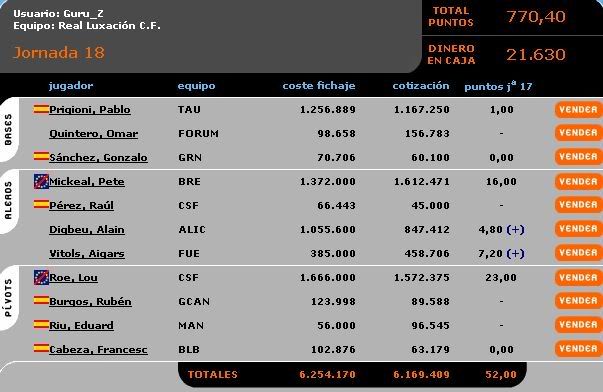Viewport: 603px width, 392px height.
Task: Expand the (+) points detail for Digbeu
Action: pyautogui.click(x=515, y=230)
